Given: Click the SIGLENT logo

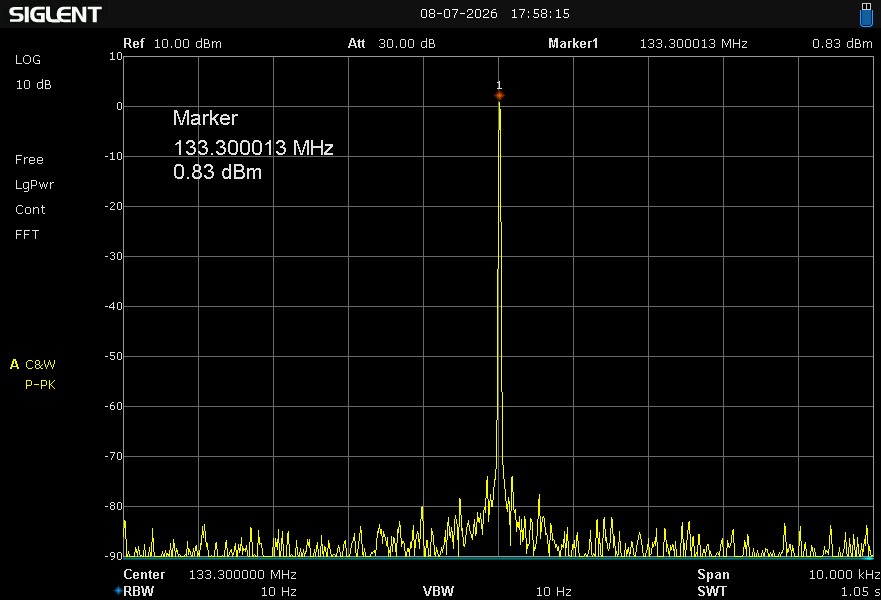Looking at the screenshot, I should [55, 15].
